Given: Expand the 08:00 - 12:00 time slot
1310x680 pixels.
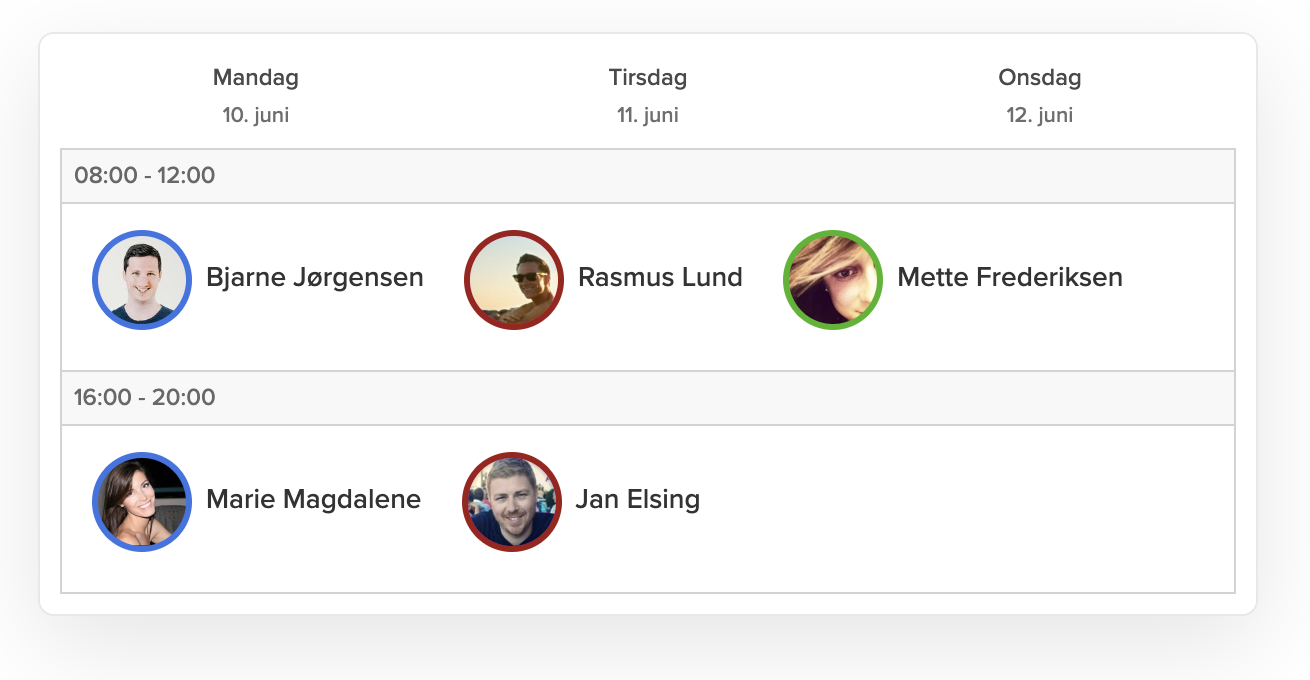Looking at the screenshot, I should (146, 175).
